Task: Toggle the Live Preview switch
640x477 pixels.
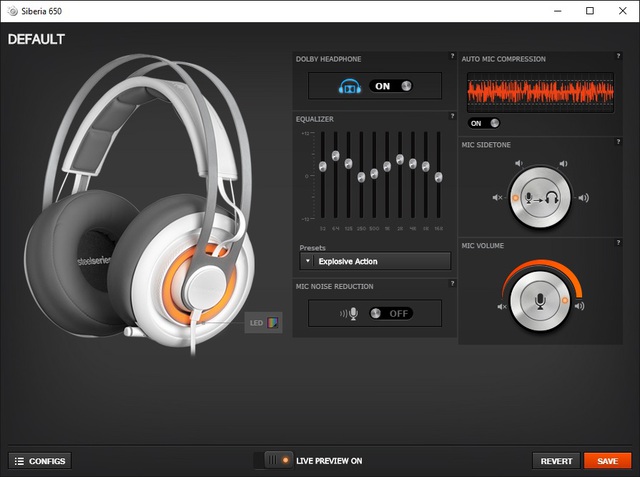Action: click(278, 461)
